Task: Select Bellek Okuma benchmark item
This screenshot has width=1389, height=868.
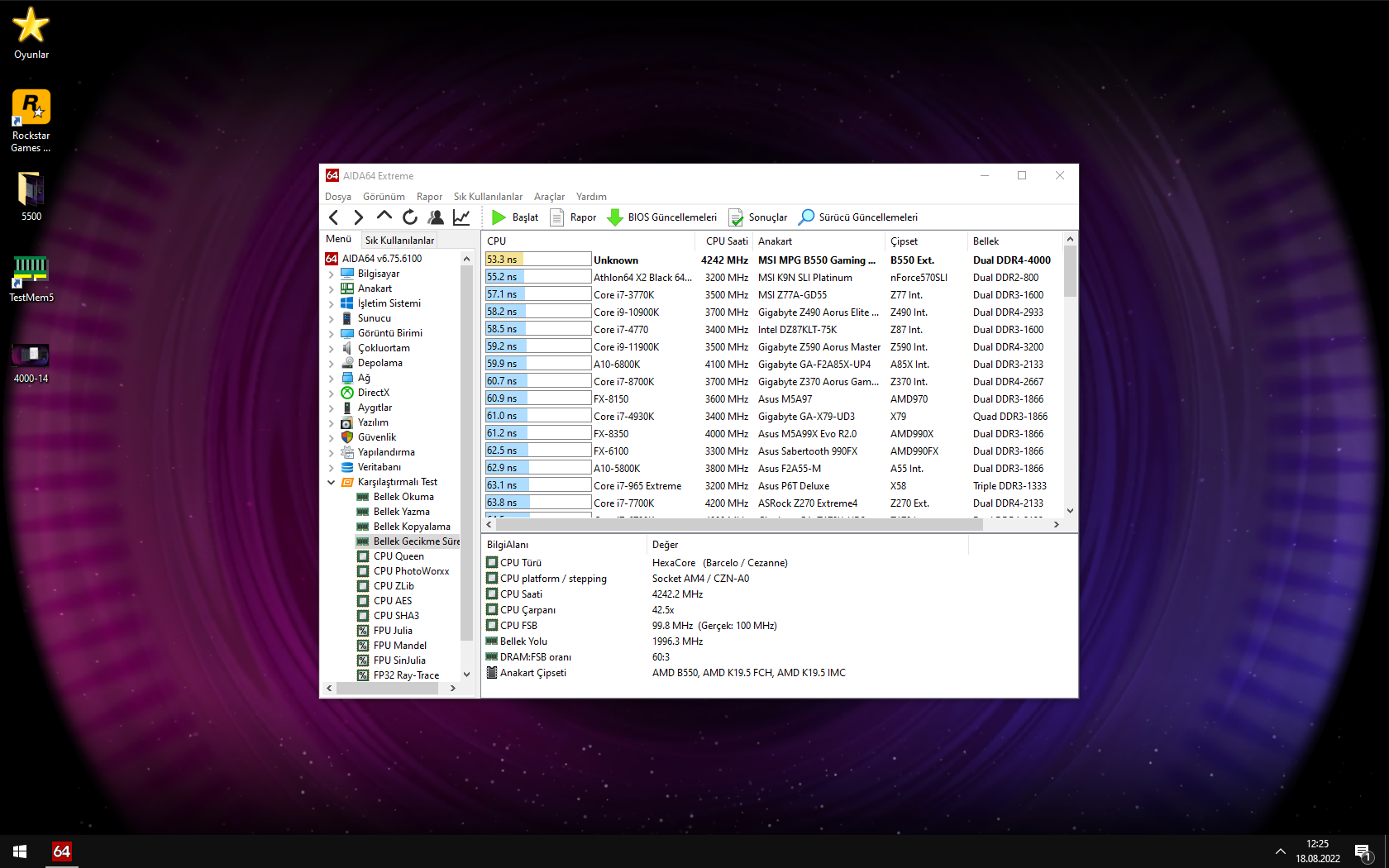Action: [x=403, y=497]
